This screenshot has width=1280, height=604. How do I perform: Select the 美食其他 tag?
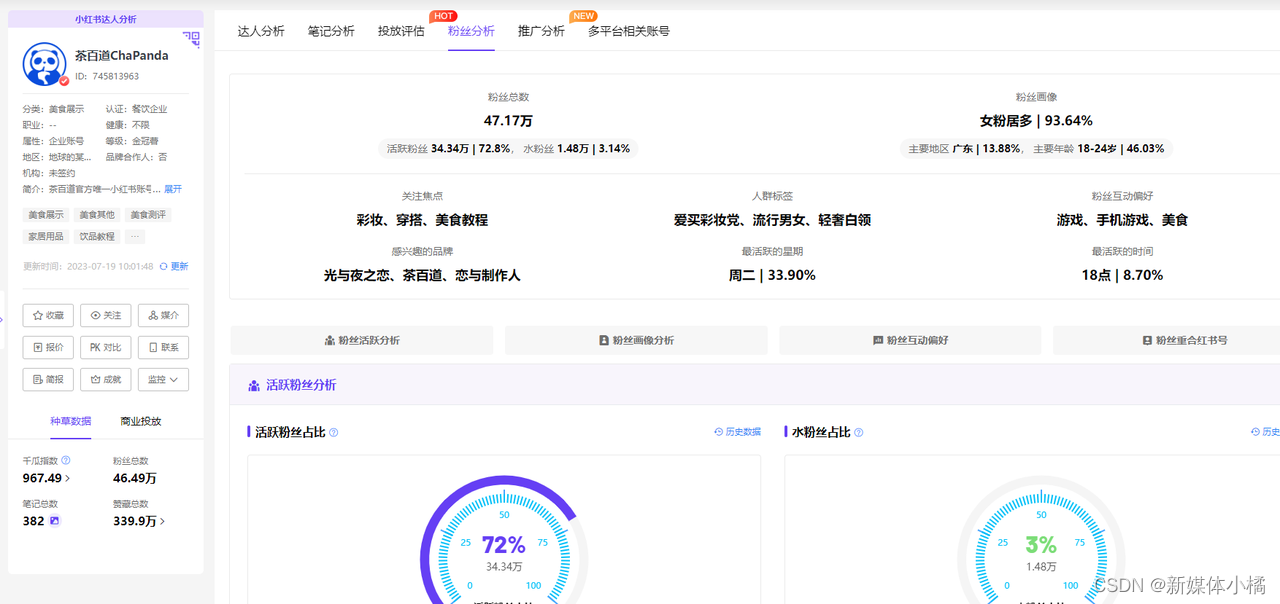coord(97,215)
